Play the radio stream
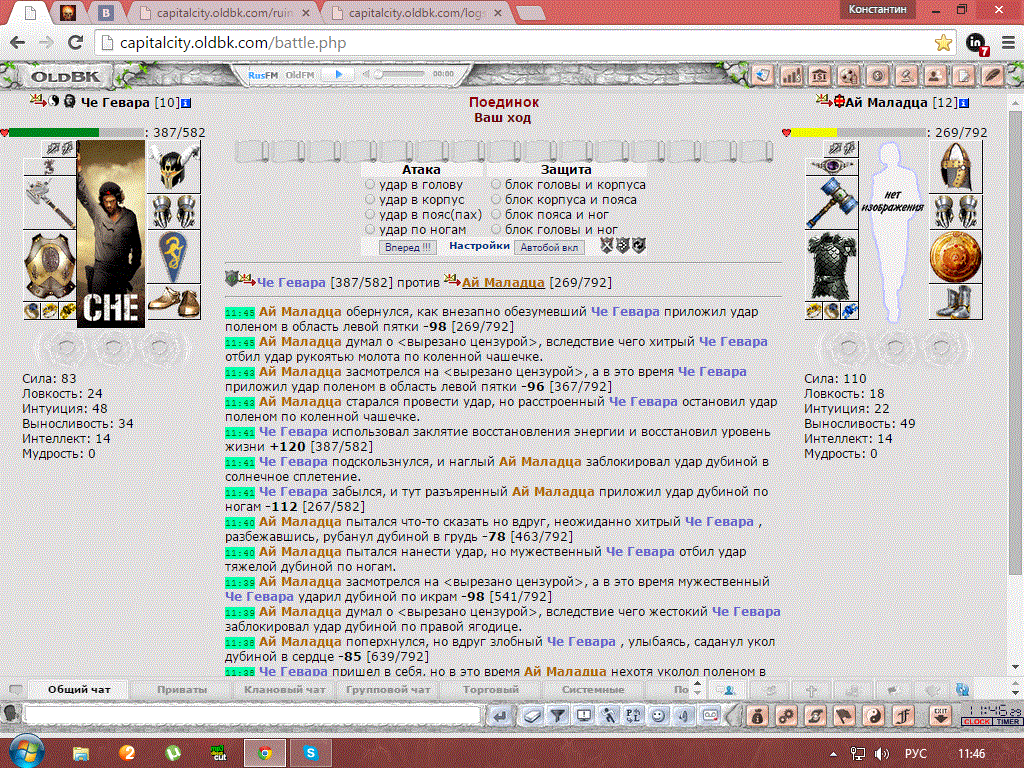This screenshot has width=1024, height=768. [x=338, y=74]
